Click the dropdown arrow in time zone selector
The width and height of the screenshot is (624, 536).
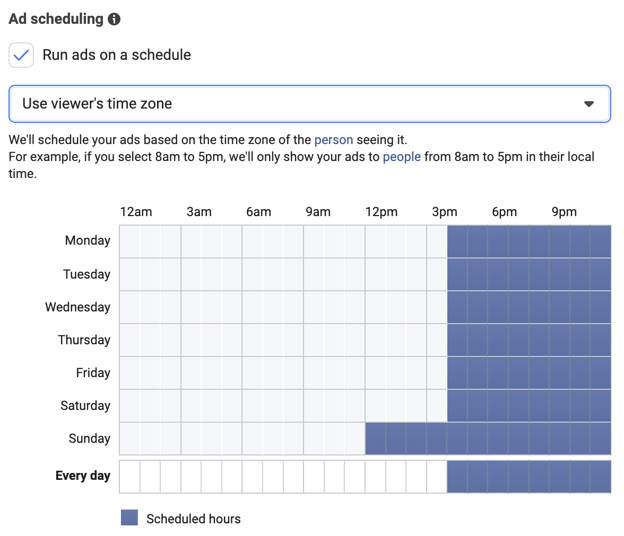point(589,104)
